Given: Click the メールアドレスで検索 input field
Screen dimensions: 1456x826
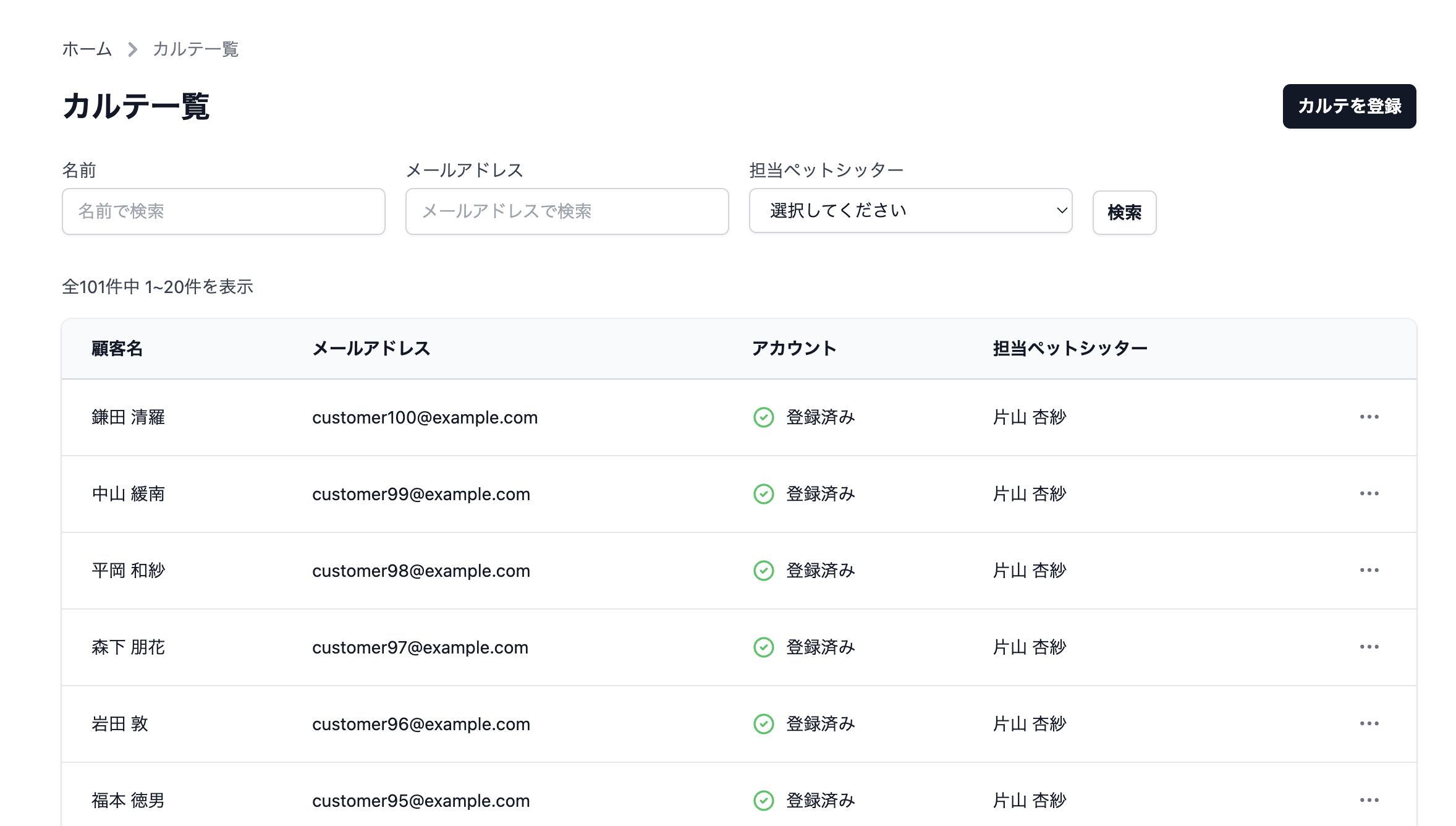Looking at the screenshot, I should 566,211.
